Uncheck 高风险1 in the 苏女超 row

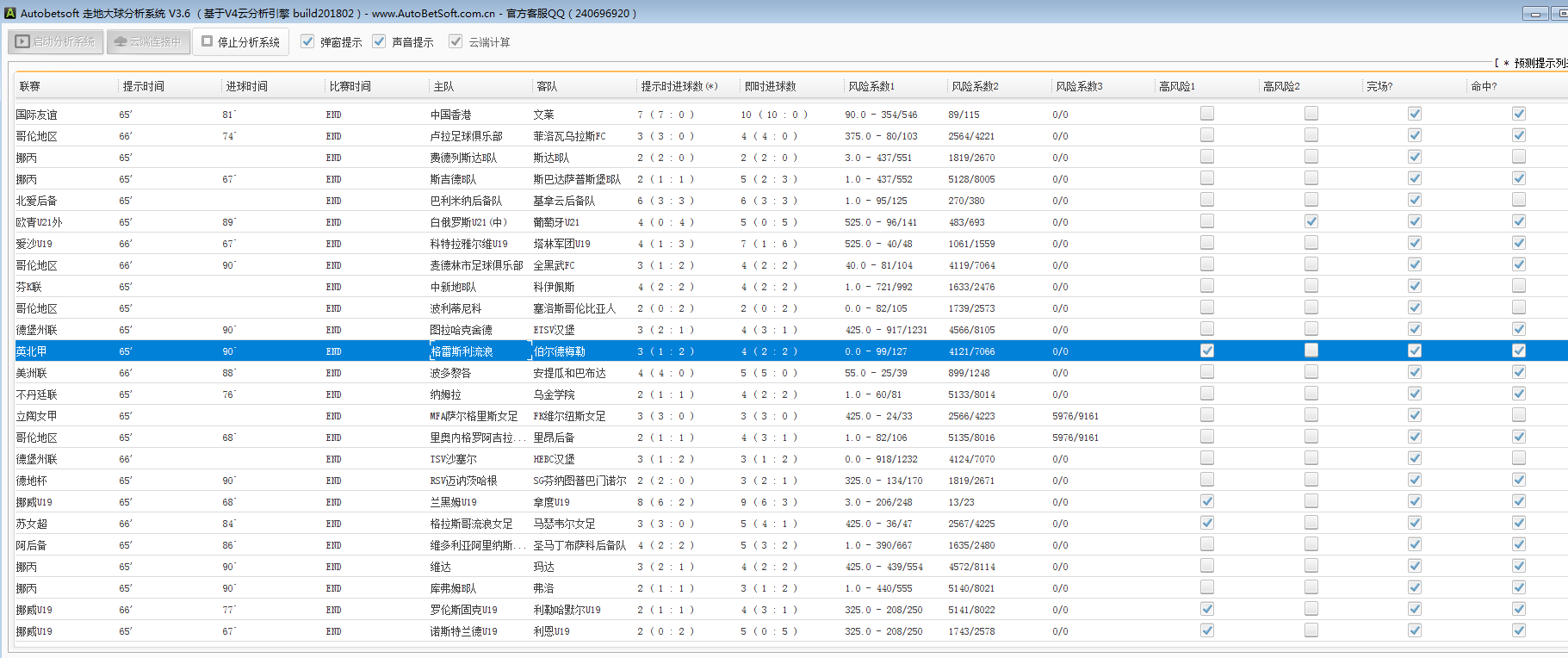coord(1207,523)
